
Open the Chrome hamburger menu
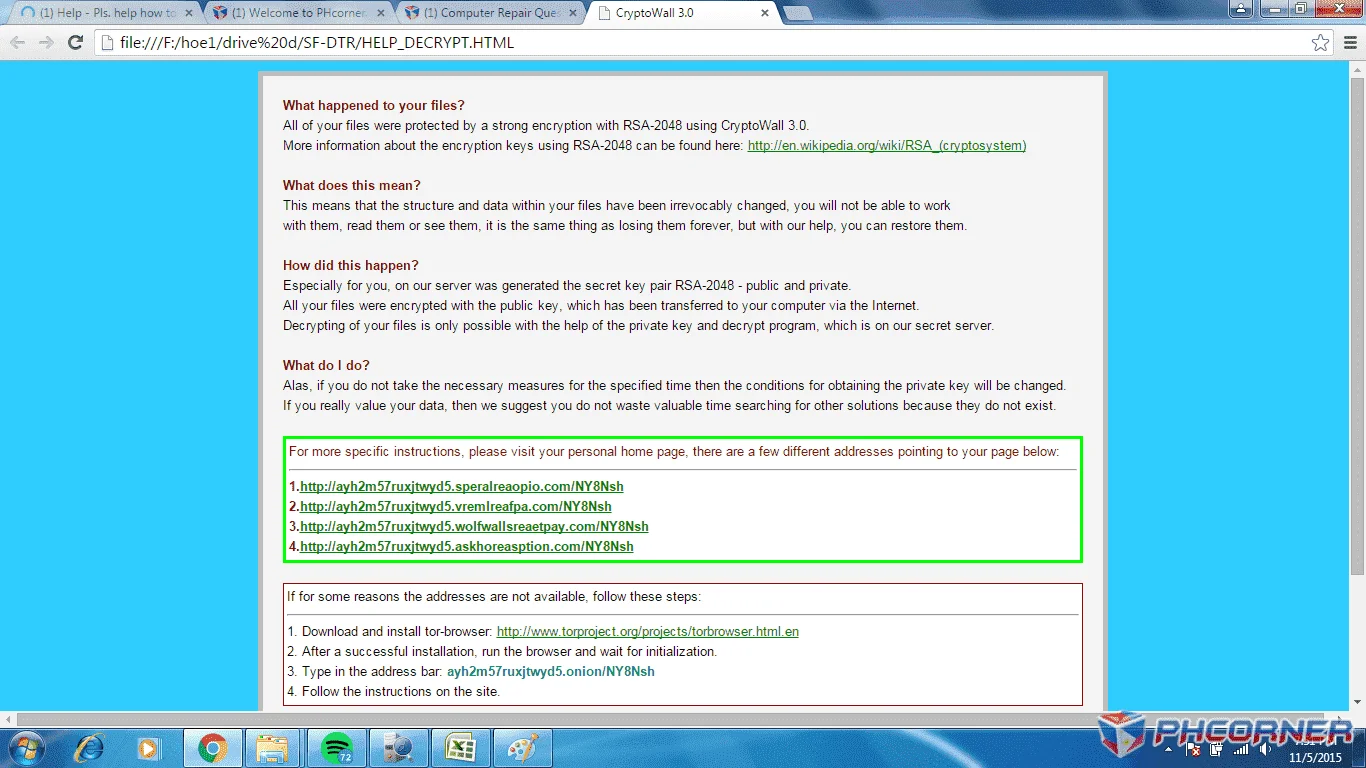pyautogui.click(x=1349, y=43)
